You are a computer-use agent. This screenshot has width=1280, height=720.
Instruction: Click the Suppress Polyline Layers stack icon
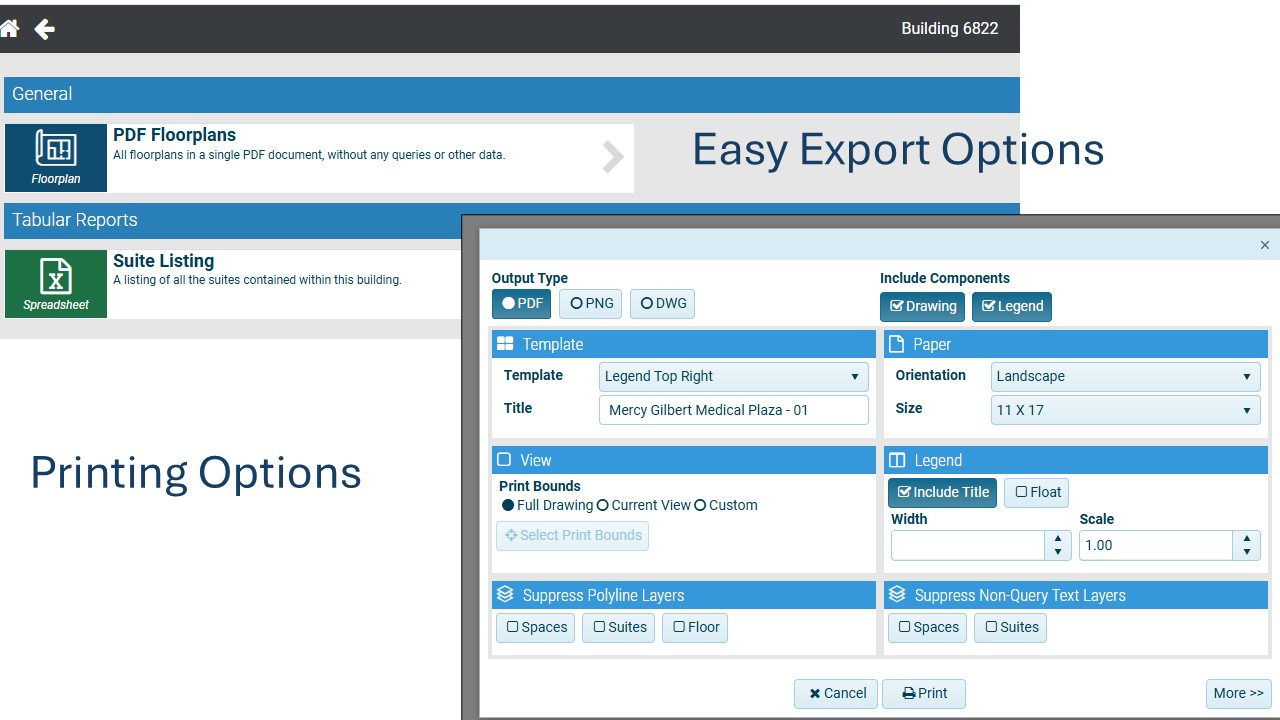tap(505, 595)
